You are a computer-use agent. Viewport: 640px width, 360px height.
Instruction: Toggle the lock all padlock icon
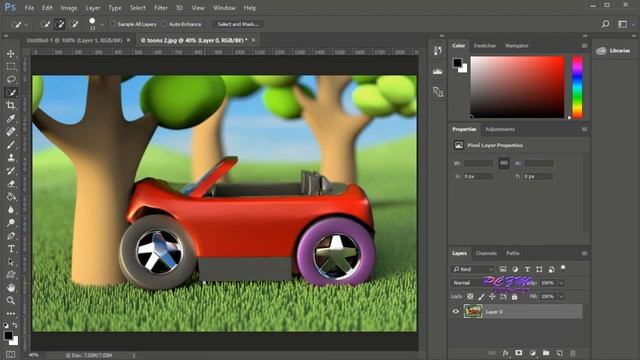[514, 297]
